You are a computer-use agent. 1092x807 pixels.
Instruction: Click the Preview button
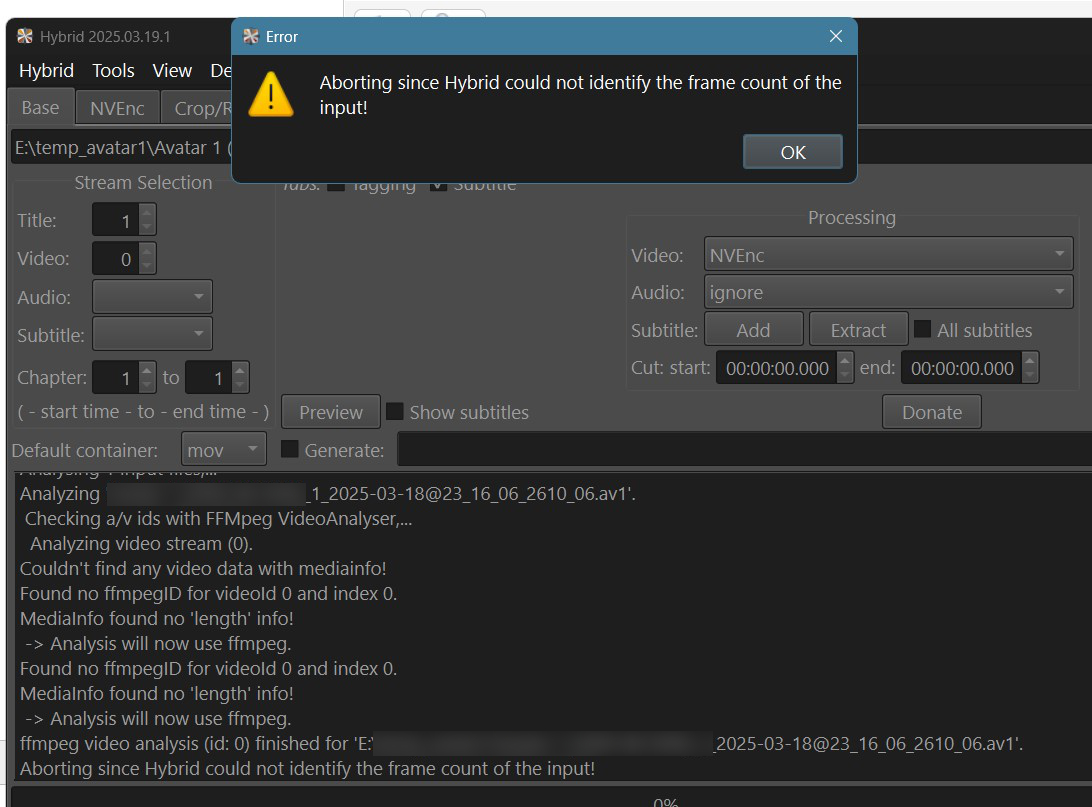tap(331, 412)
